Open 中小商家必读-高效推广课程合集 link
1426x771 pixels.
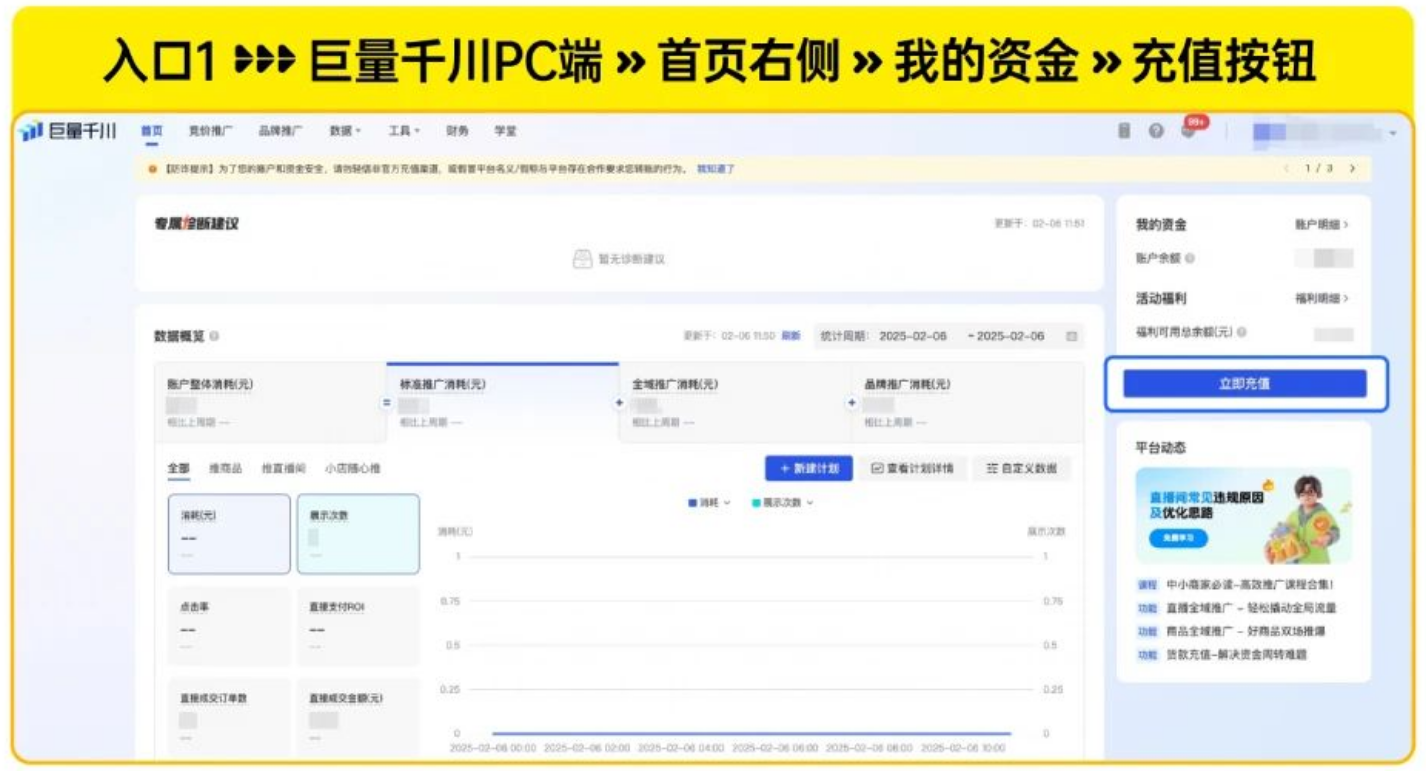1250,585
